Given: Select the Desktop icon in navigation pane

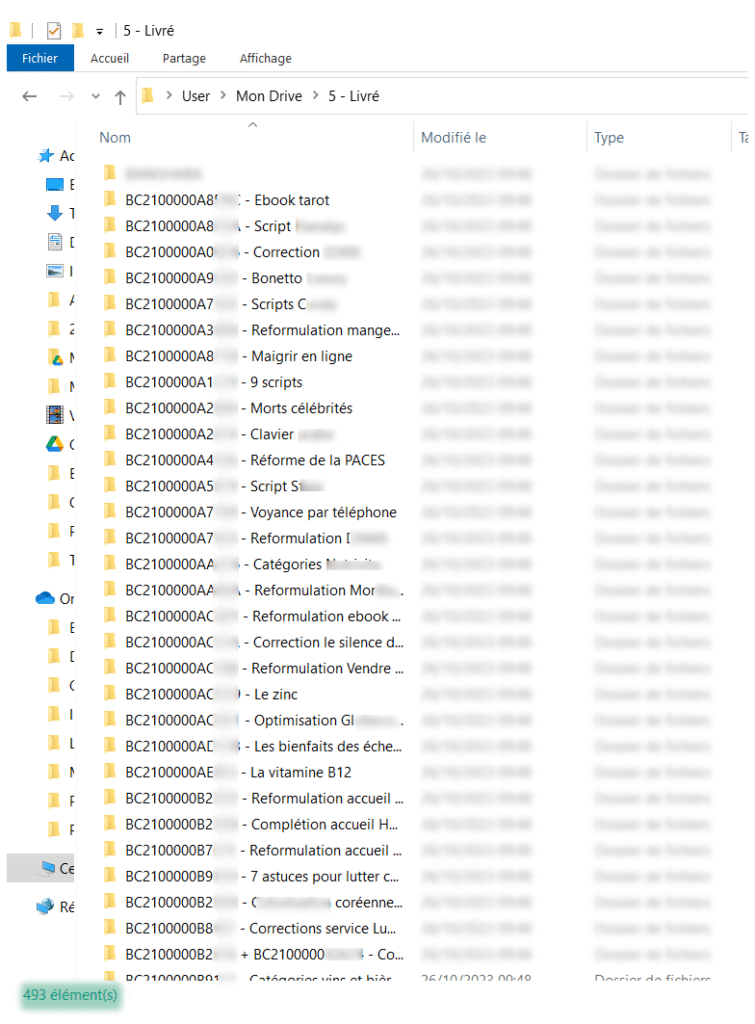Looking at the screenshot, I should [55, 184].
